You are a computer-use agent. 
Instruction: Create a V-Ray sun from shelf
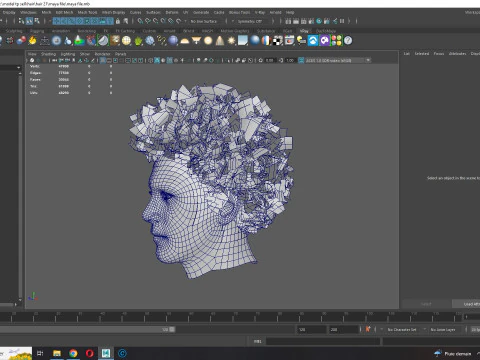pyautogui.click(x=231, y=41)
